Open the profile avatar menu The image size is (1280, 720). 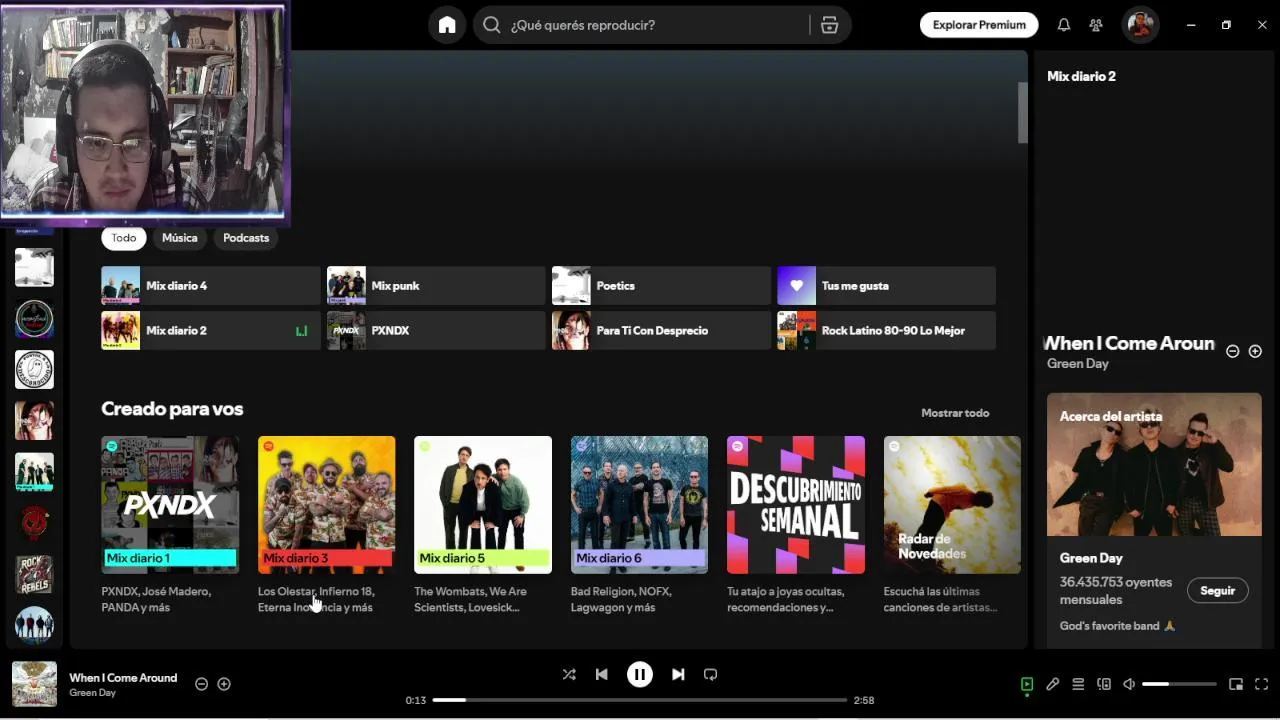click(x=1140, y=25)
